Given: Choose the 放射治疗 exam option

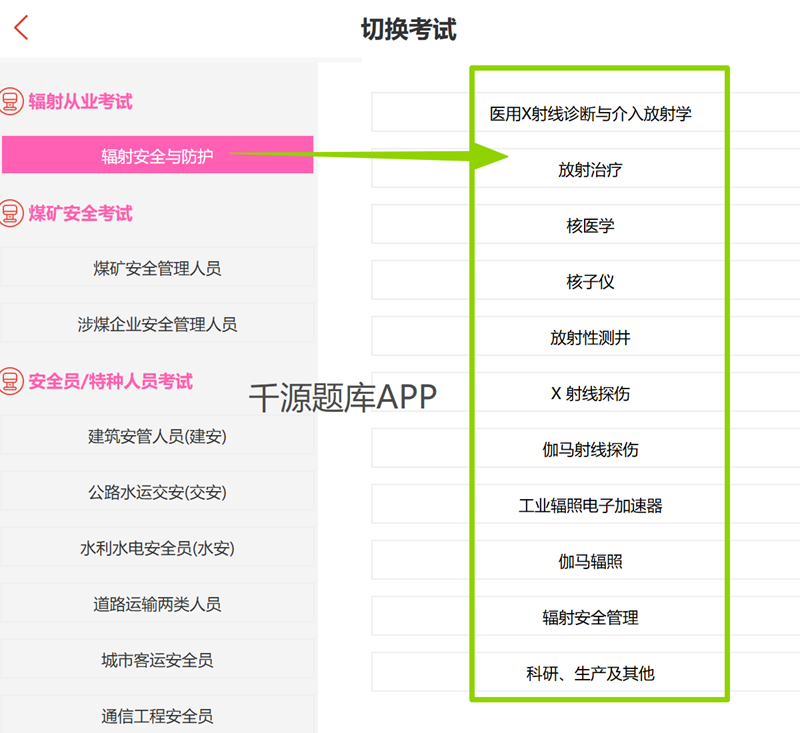Looking at the screenshot, I should pyautogui.click(x=590, y=170).
